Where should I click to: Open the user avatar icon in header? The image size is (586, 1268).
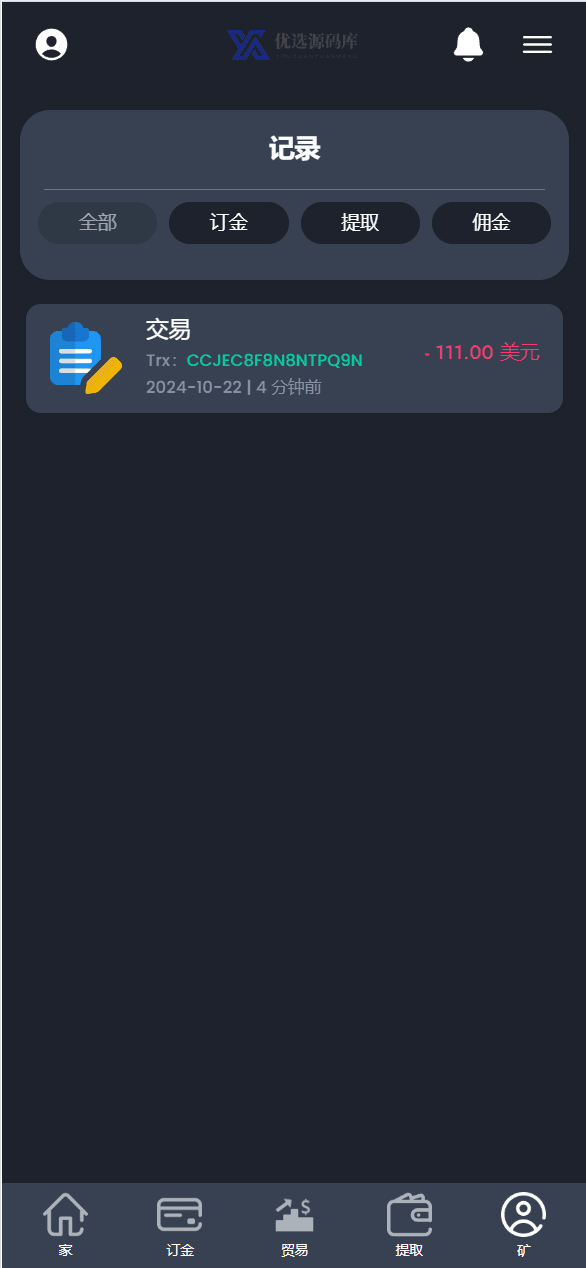(x=51, y=44)
